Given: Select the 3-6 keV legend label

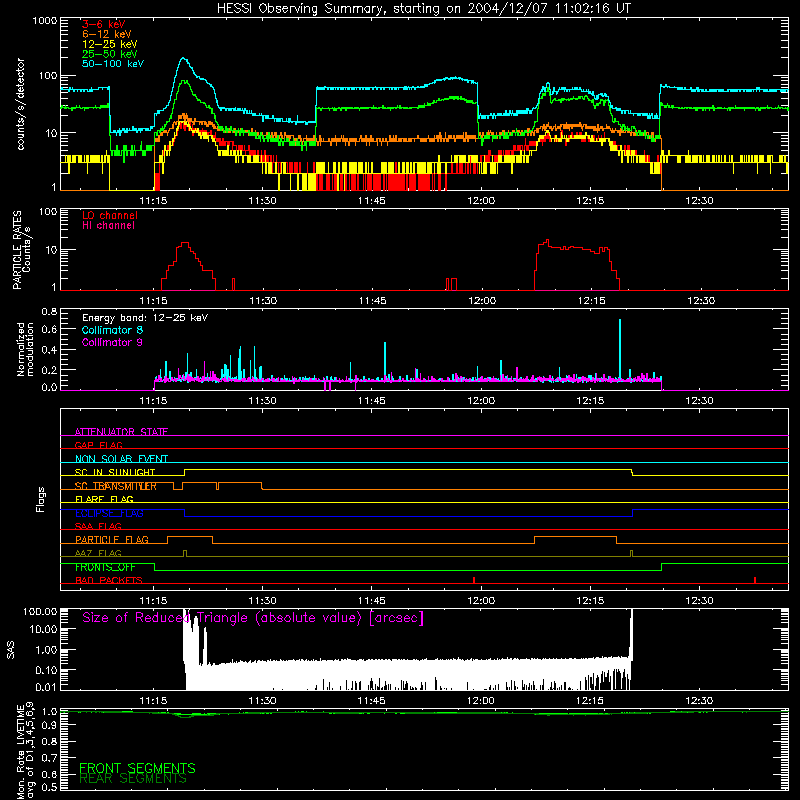Looking at the screenshot, I should (104, 24).
